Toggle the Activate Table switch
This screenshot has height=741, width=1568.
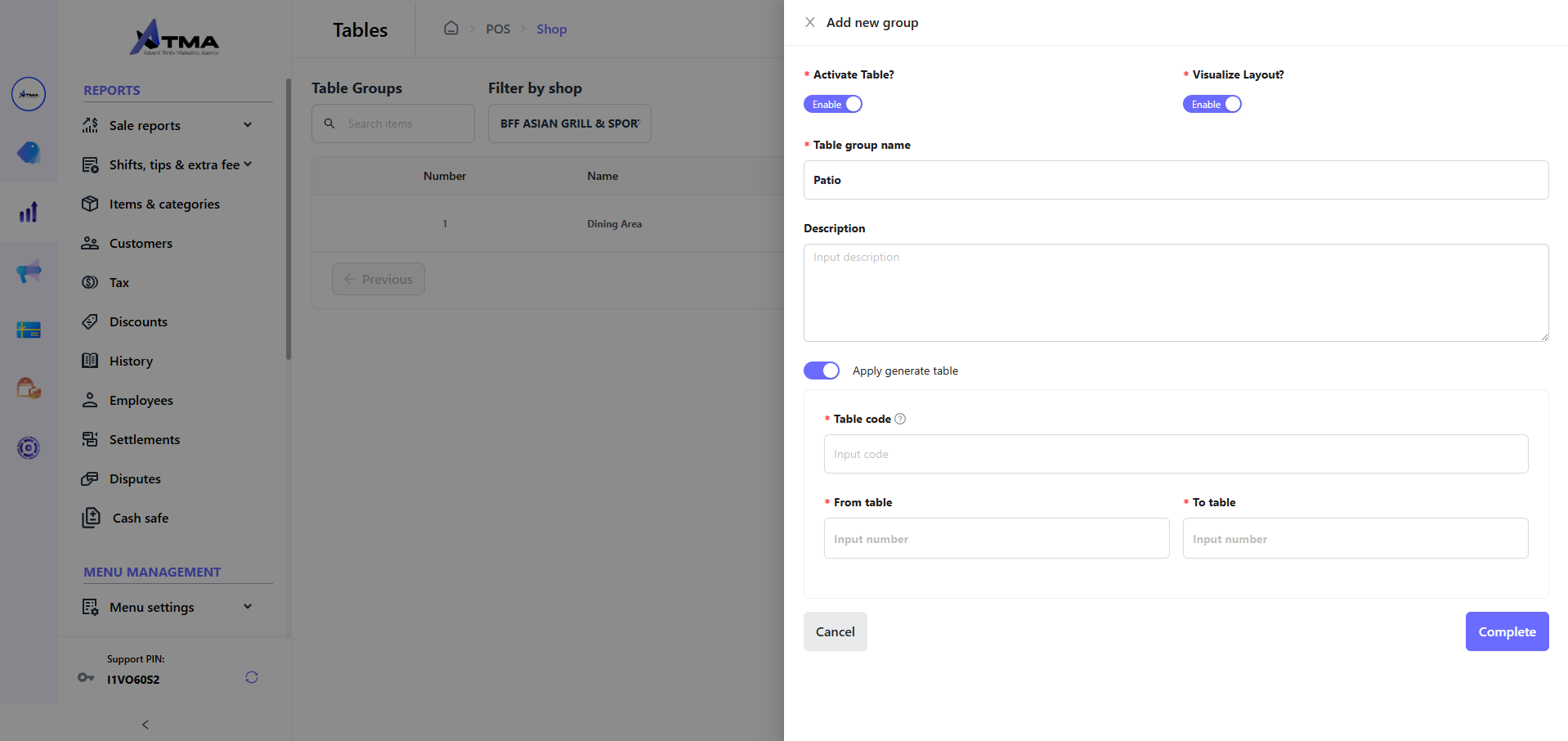pyautogui.click(x=833, y=104)
